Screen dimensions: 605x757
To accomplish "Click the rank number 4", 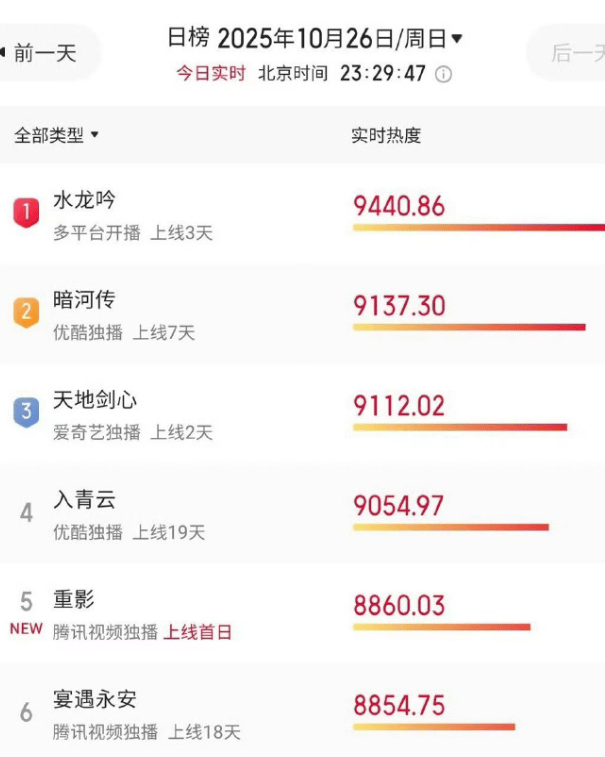I will pyautogui.click(x=26, y=513).
